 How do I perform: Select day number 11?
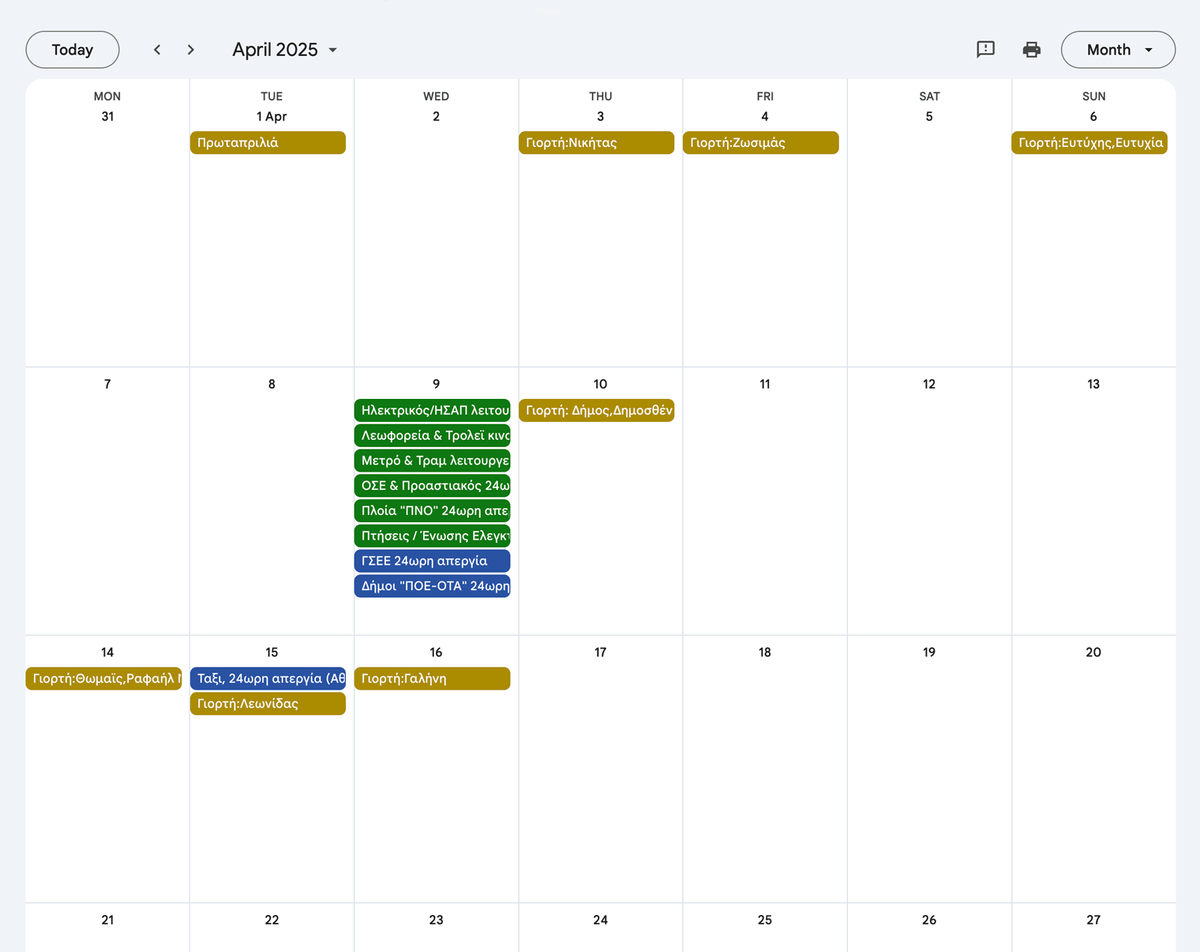[x=765, y=384]
